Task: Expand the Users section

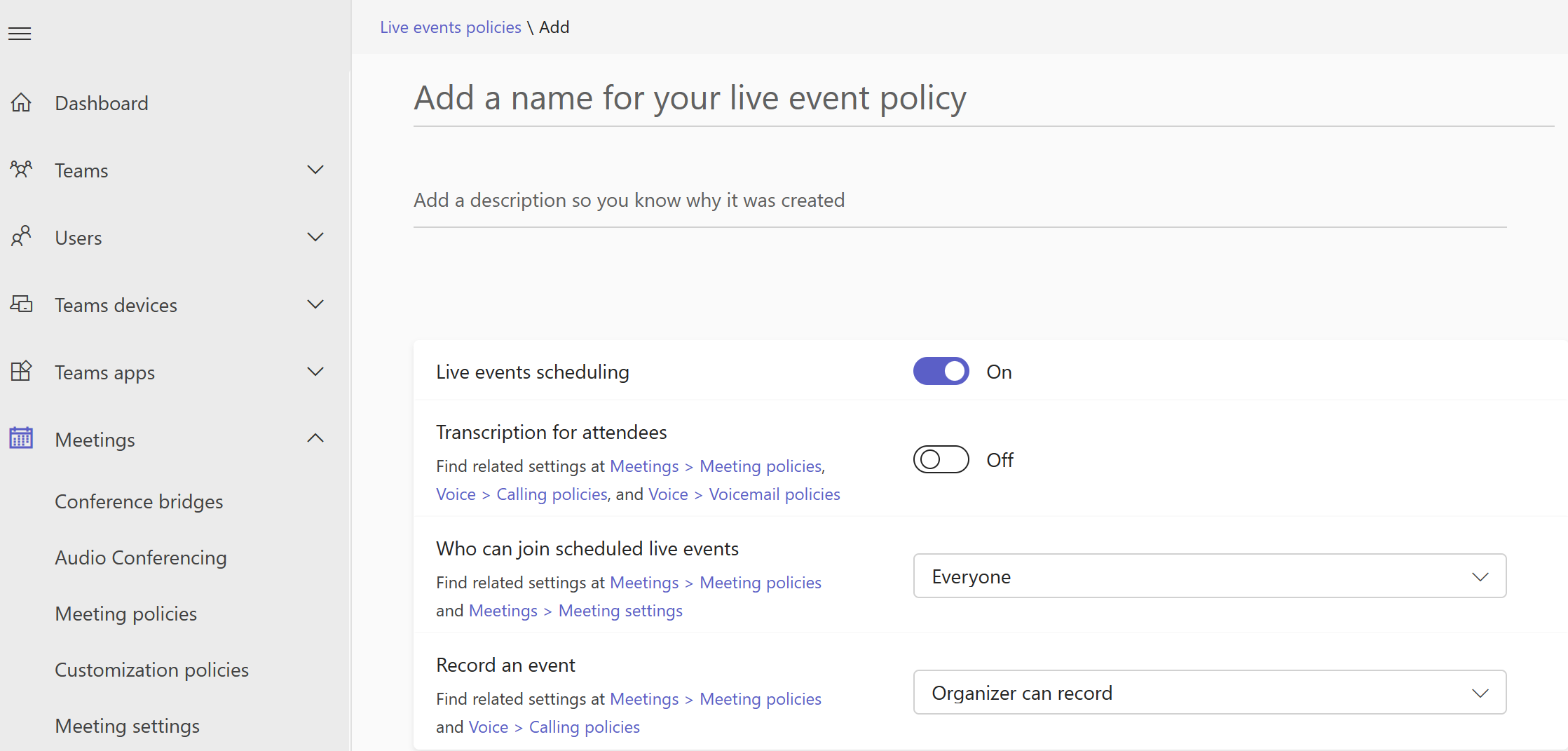Action: [315, 237]
